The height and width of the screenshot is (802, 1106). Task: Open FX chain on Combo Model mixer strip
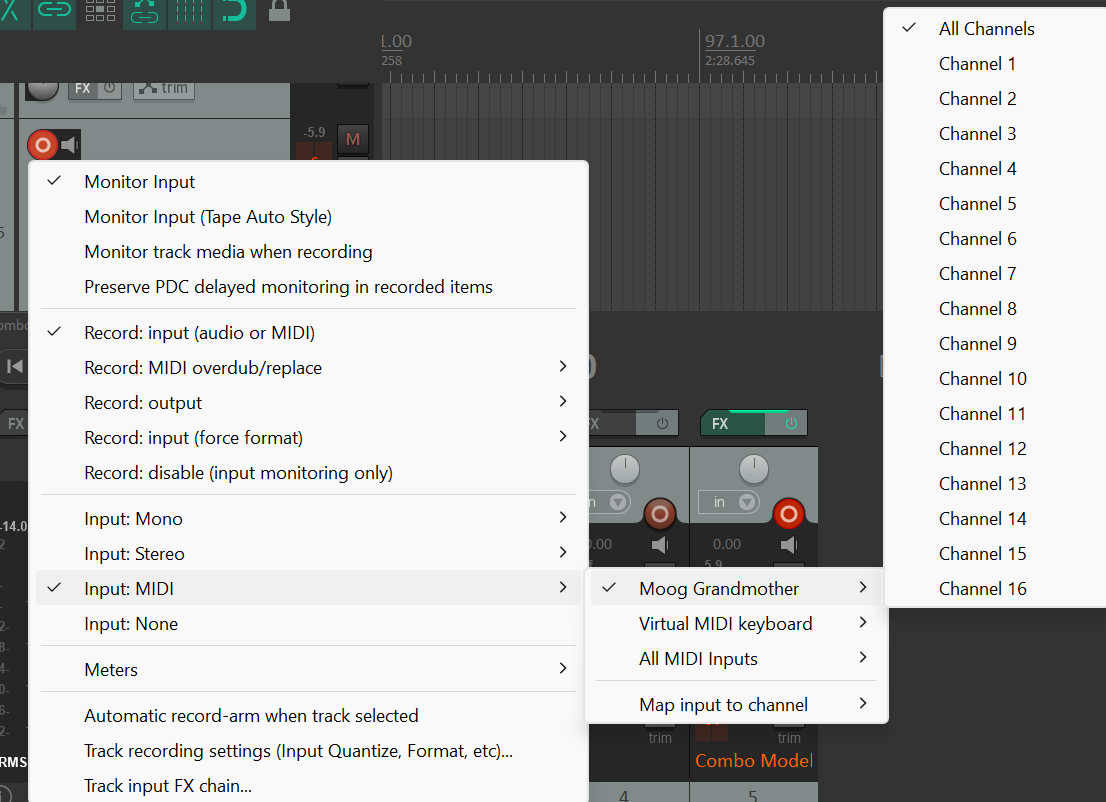tap(732, 423)
